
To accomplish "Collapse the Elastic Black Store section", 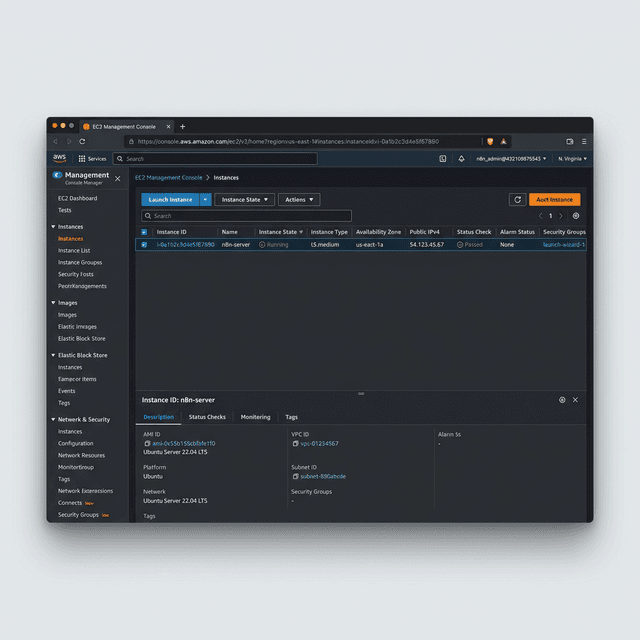I will [x=53, y=356].
